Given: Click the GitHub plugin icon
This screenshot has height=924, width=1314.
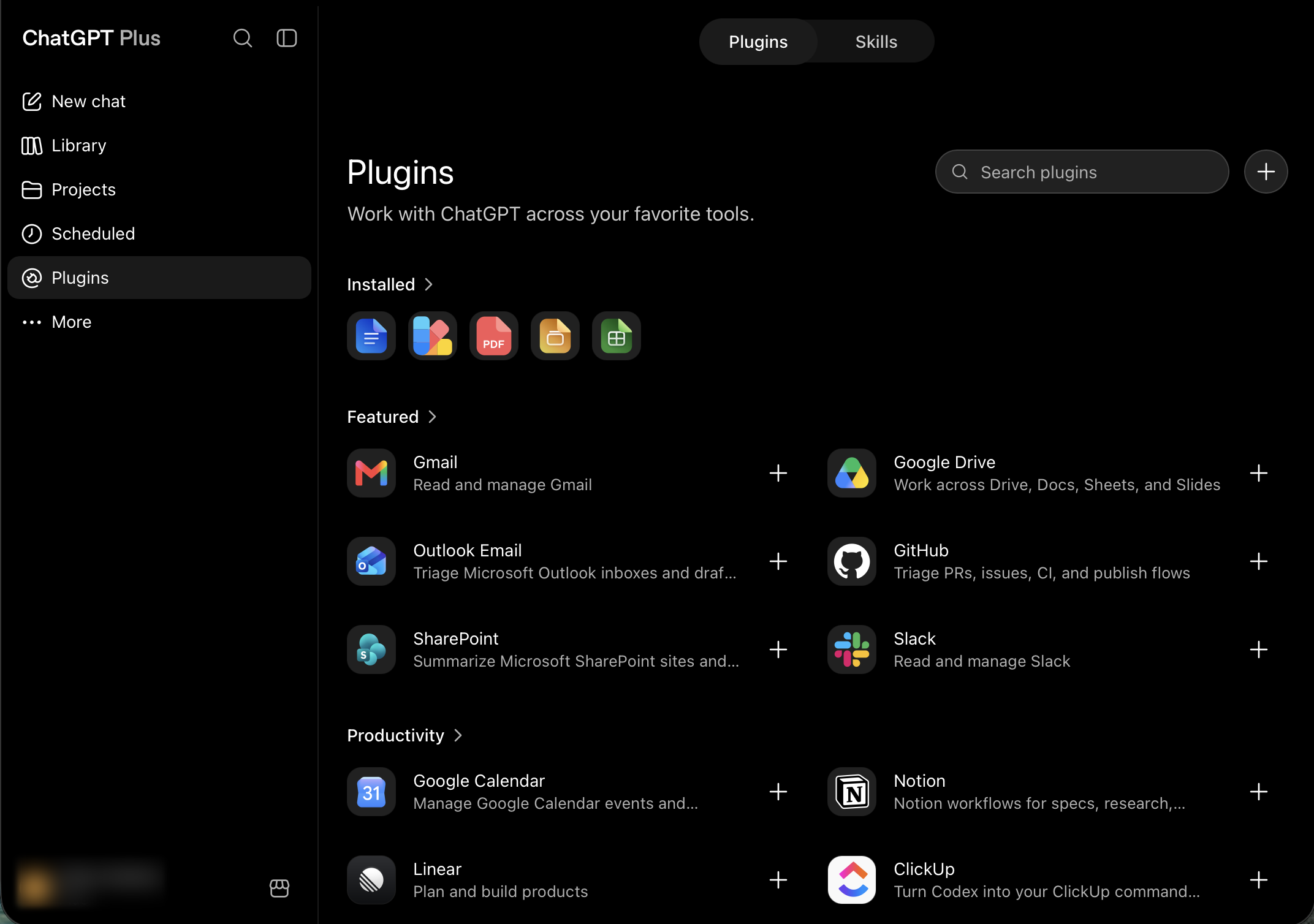Looking at the screenshot, I should [852, 561].
